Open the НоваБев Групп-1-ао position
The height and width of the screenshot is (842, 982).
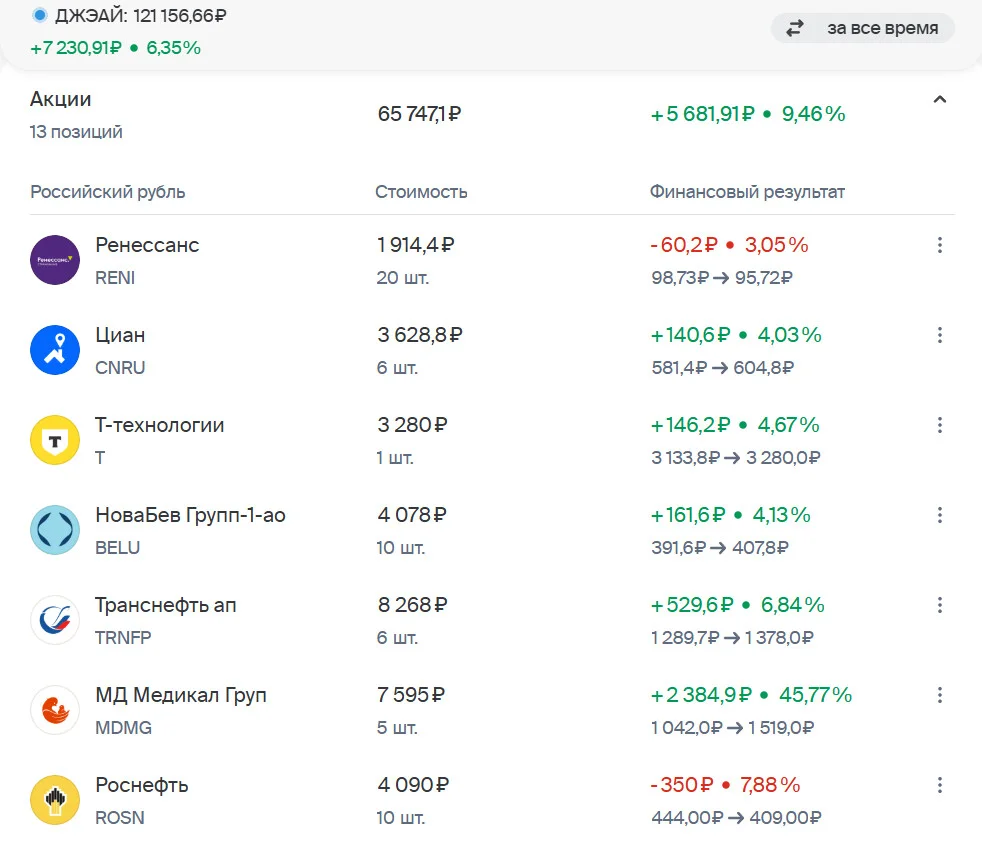[492, 530]
